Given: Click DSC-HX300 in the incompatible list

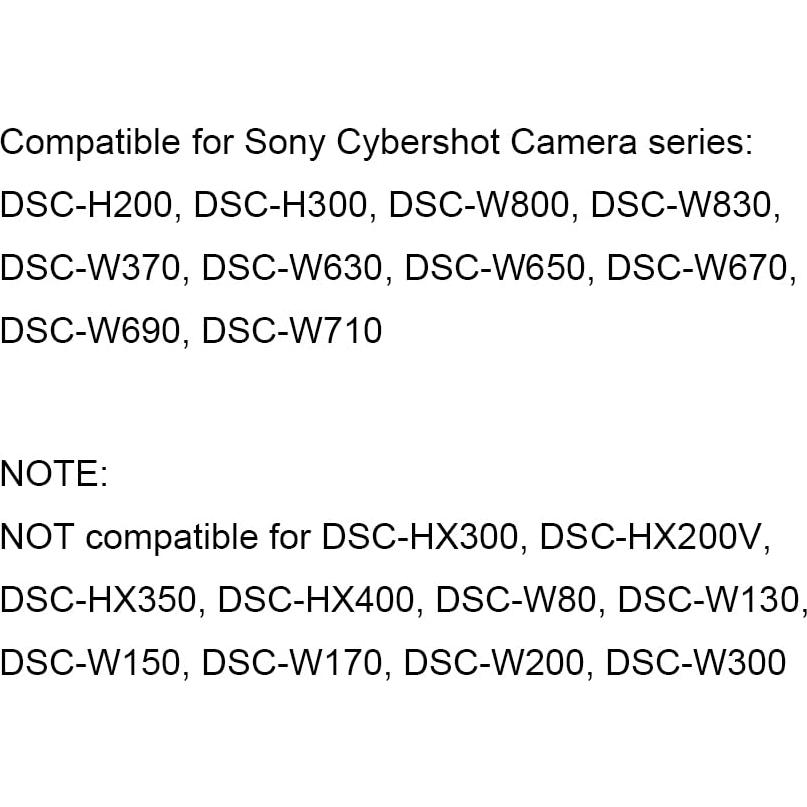Looking at the screenshot, I should [420, 537].
